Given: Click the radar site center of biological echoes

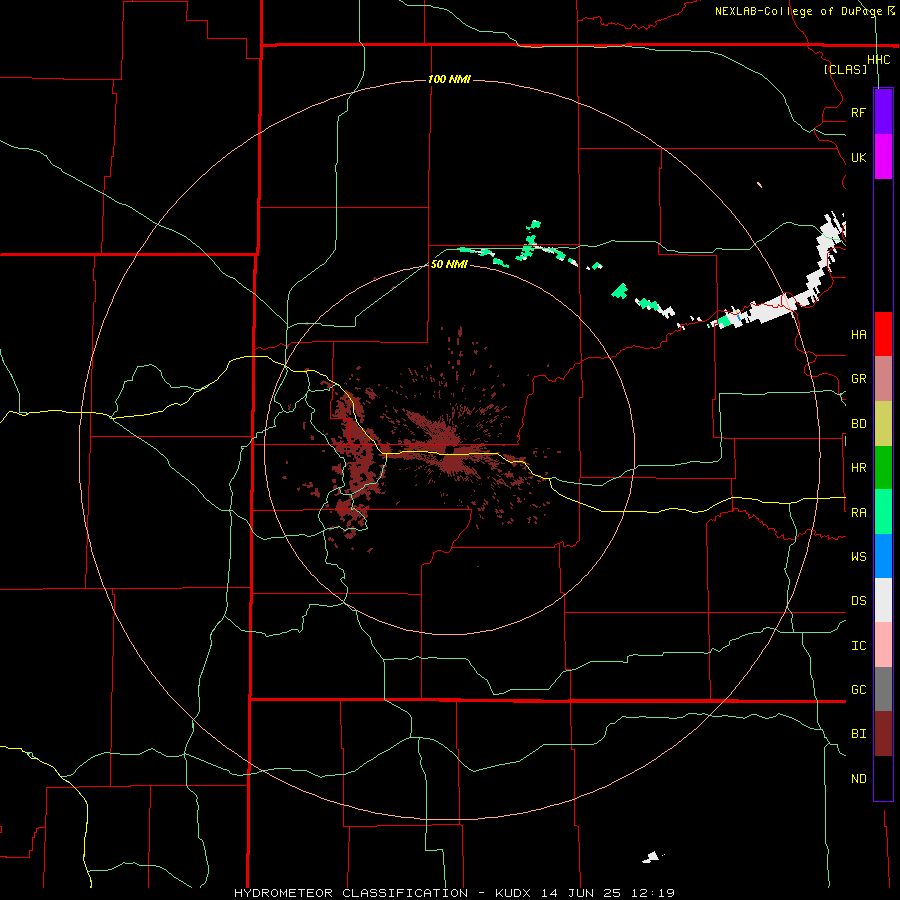Looking at the screenshot, I should click(x=450, y=449).
